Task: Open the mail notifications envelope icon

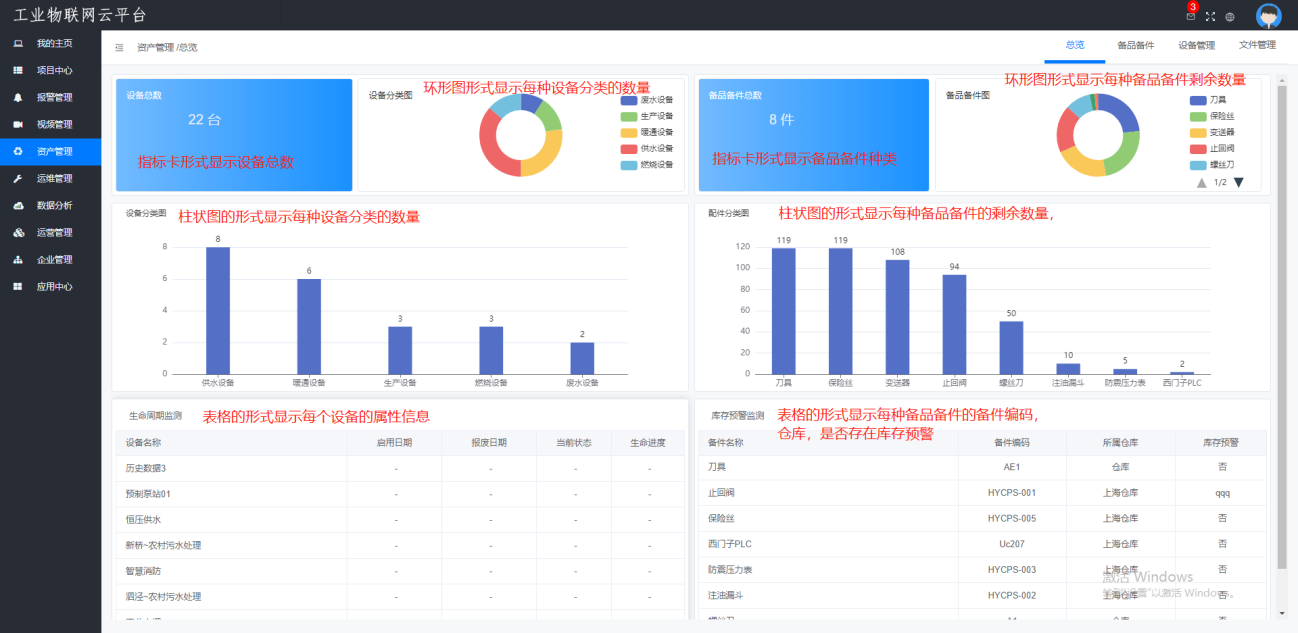Action: coord(1190,17)
